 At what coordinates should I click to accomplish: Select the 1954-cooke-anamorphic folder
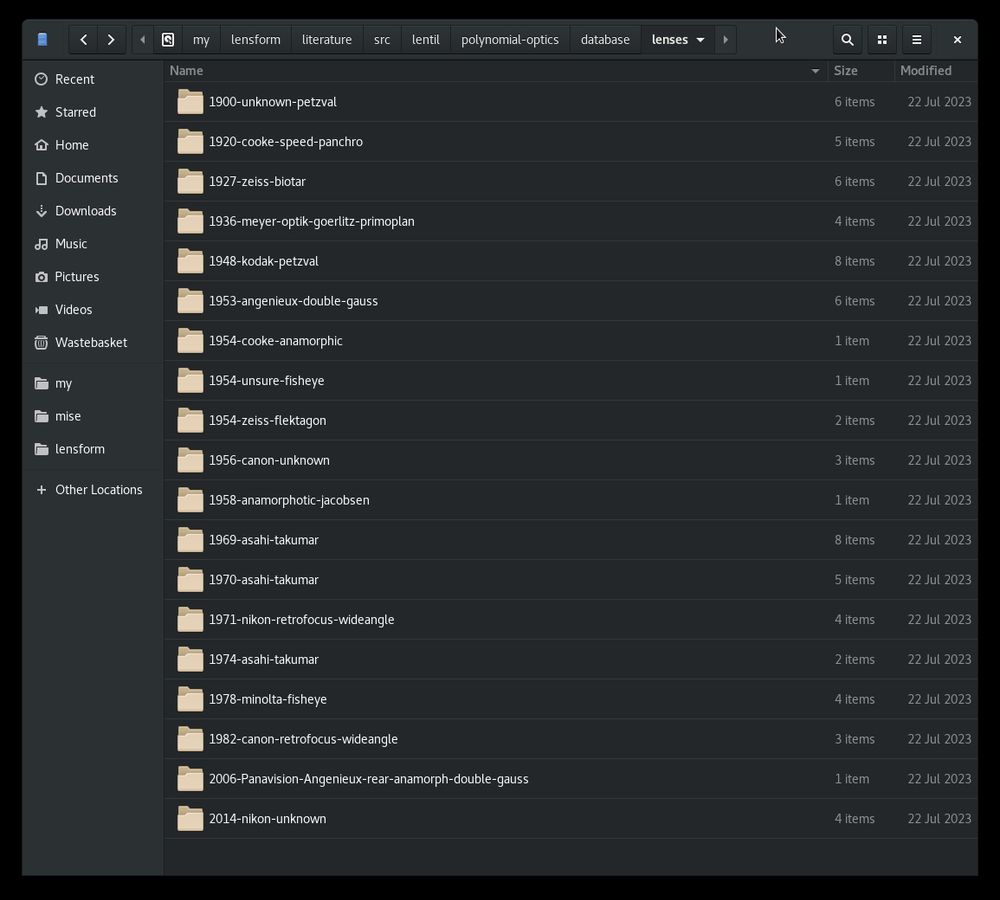(571, 341)
